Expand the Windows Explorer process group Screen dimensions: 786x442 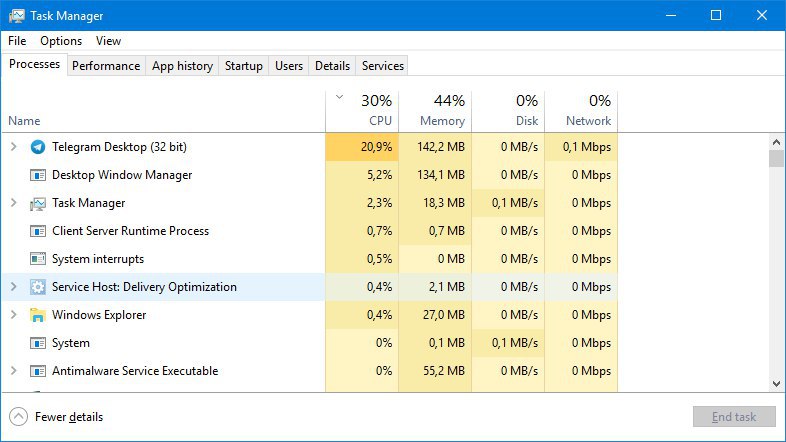(x=14, y=315)
